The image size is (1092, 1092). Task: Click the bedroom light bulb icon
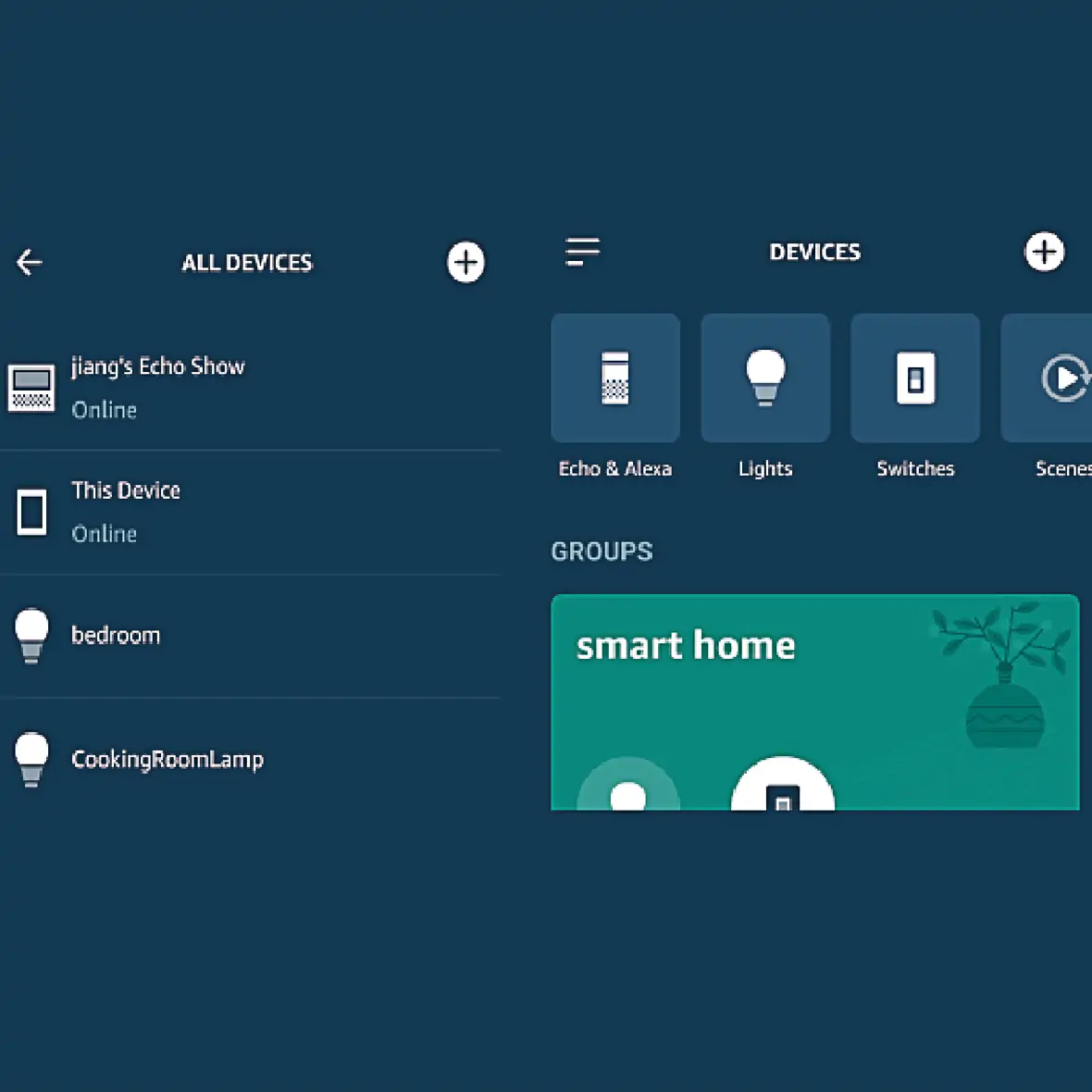pos(31,636)
